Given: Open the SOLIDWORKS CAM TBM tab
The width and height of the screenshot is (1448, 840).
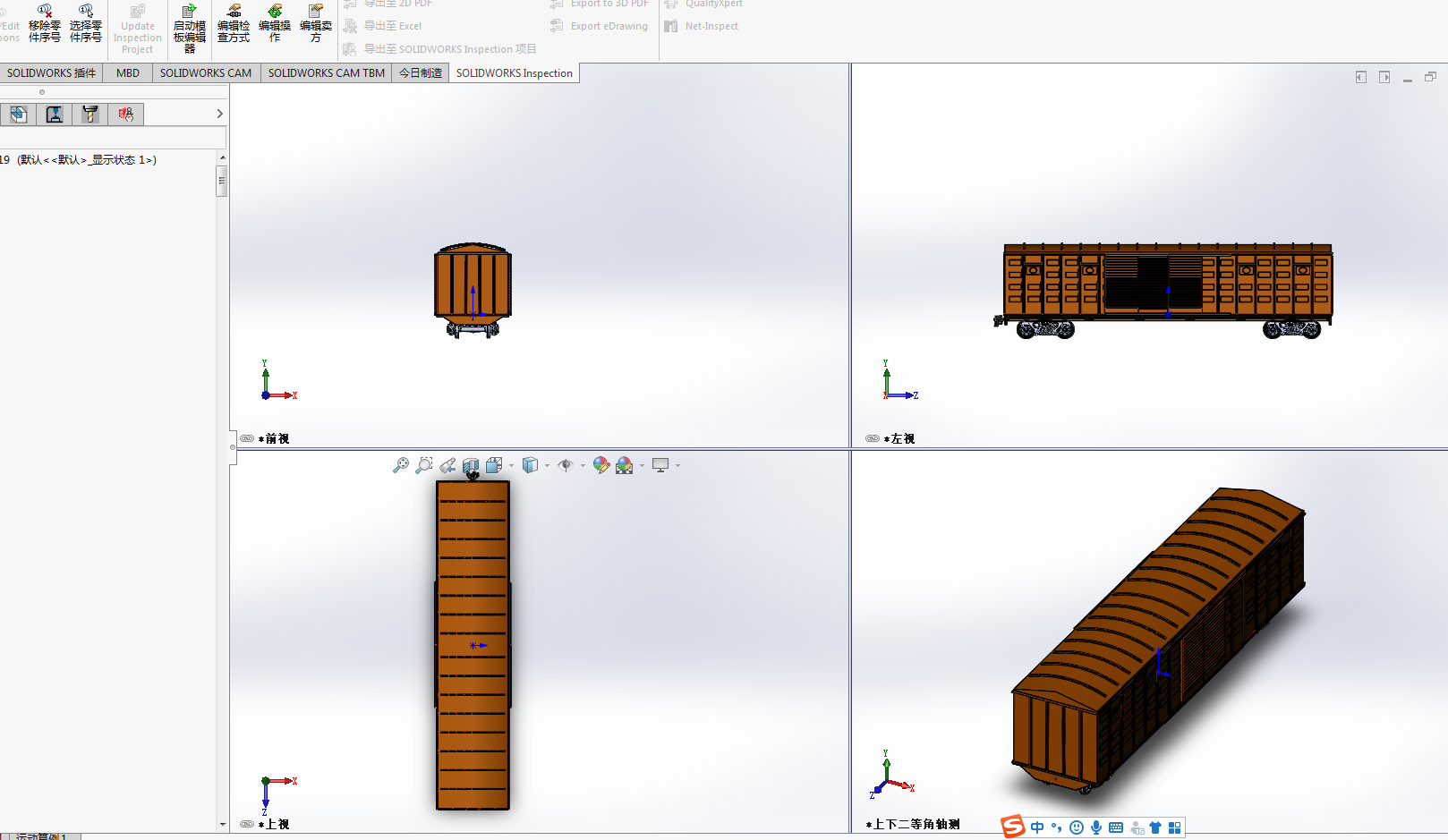Looking at the screenshot, I should [327, 73].
